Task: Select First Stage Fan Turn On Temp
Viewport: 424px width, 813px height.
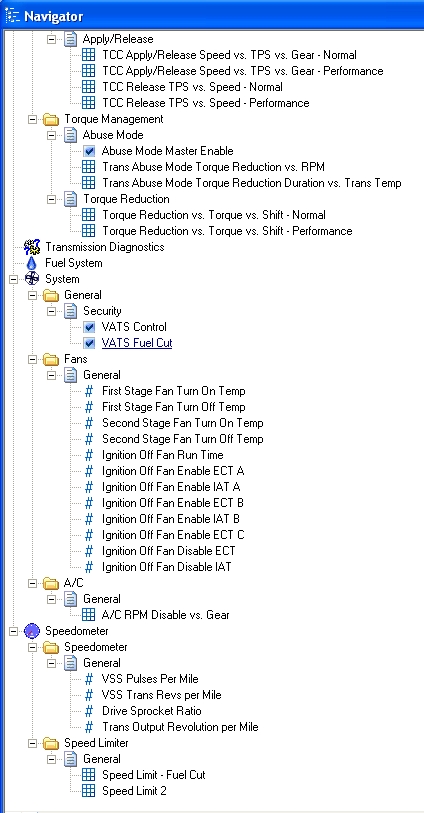Action: pos(174,391)
